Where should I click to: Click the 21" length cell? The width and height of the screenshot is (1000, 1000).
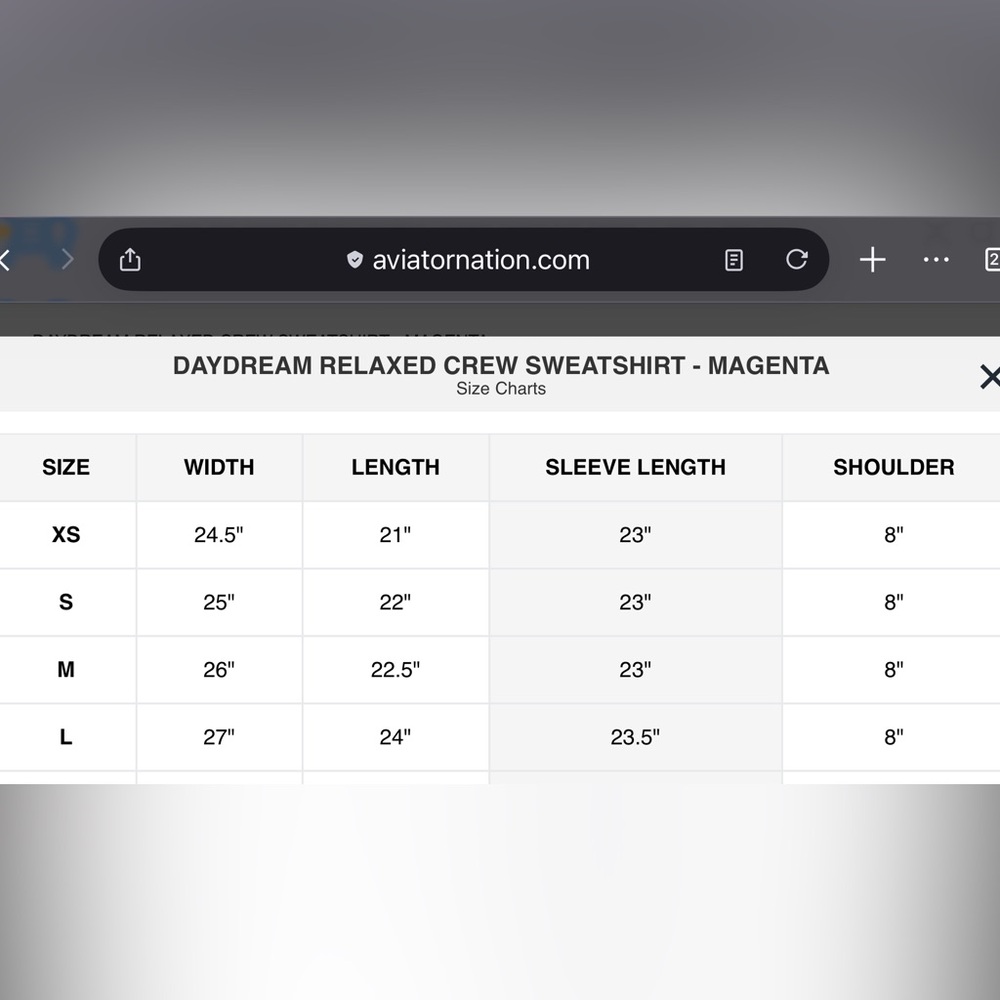pyautogui.click(x=395, y=534)
